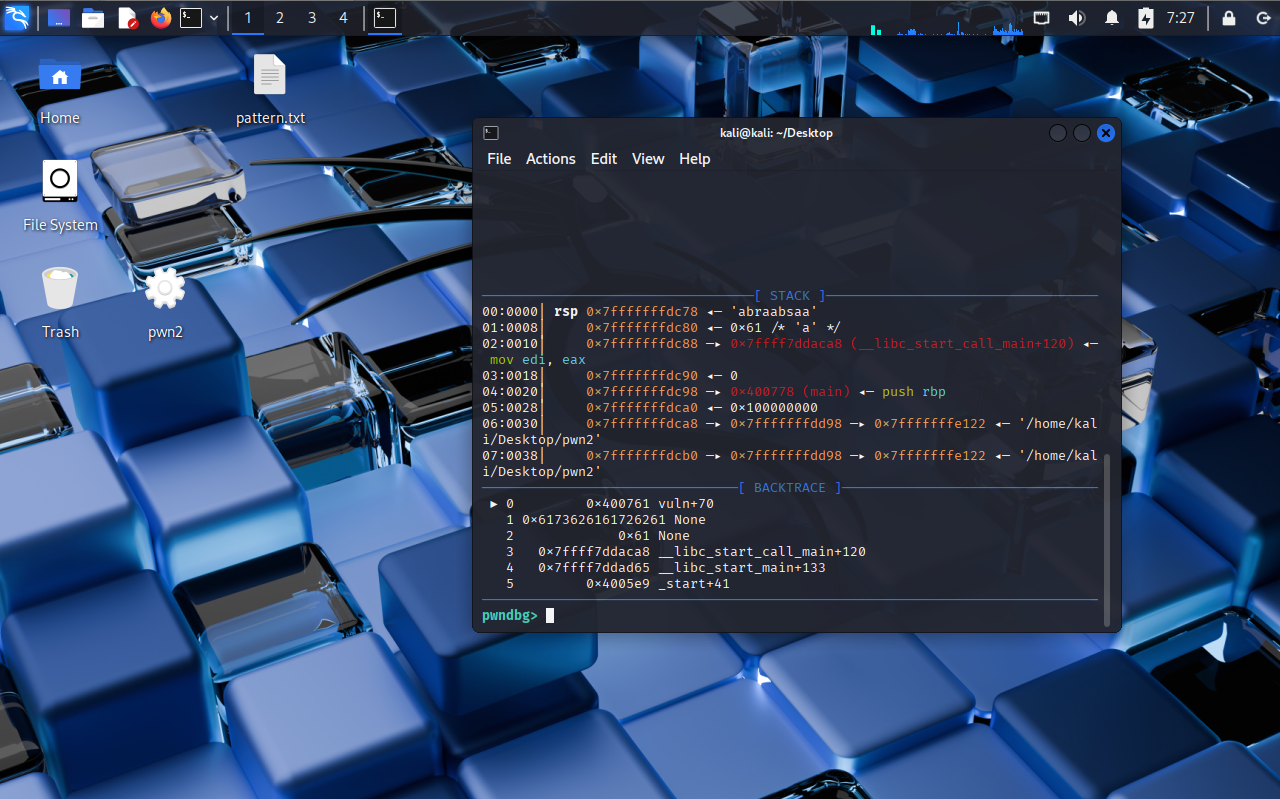Click the terminal icon in window titlebar
The image size is (1280, 799).
(x=491, y=133)
